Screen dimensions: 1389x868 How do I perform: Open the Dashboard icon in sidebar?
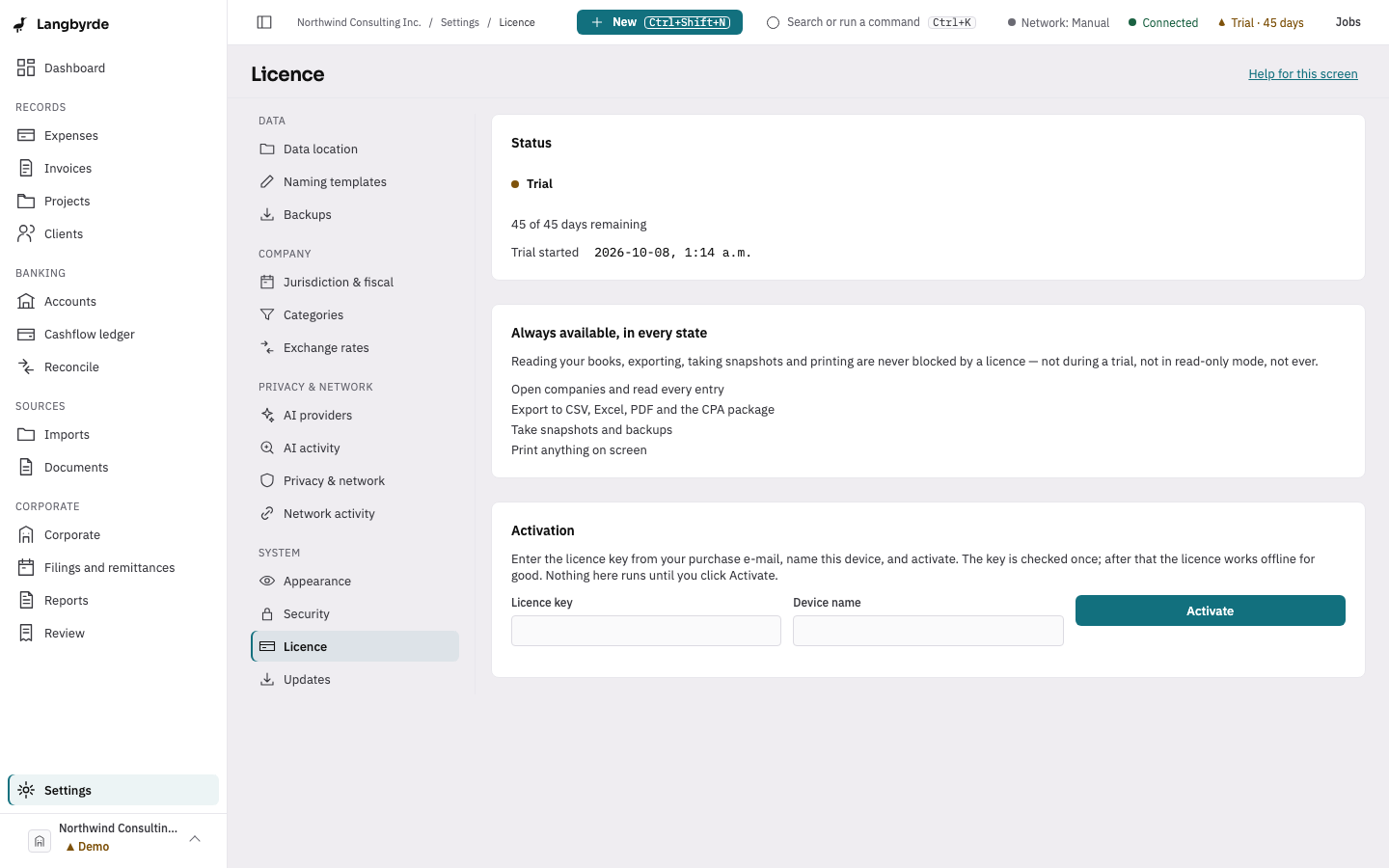pos(26,68)
